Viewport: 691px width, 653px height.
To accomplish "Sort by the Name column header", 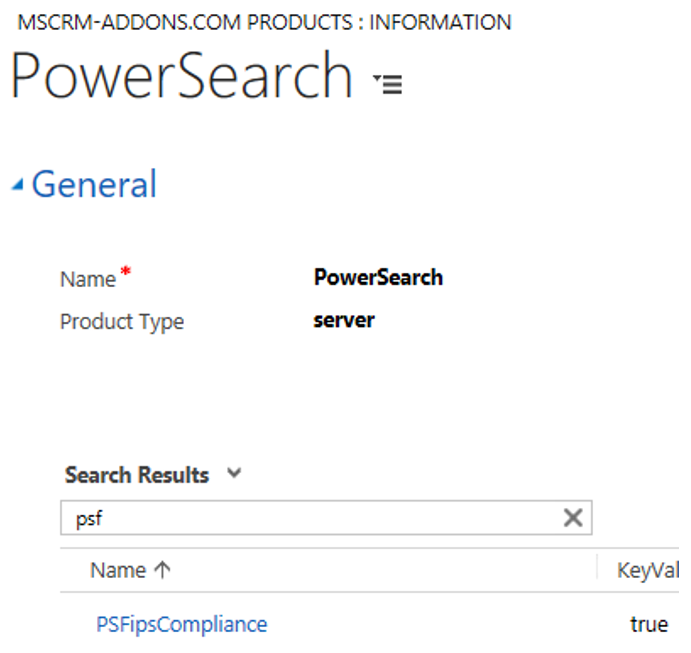I will tap(118, 570).
